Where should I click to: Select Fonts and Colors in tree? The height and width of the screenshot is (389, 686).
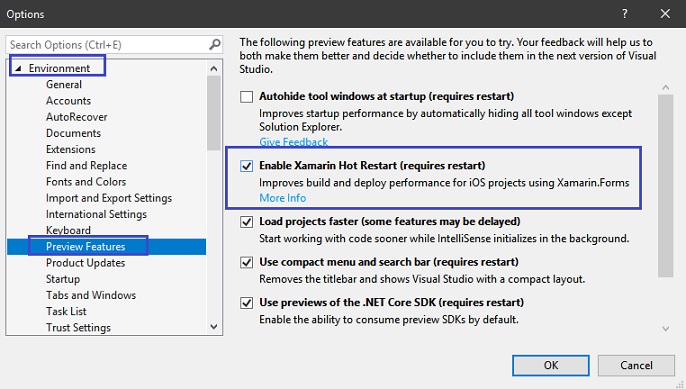click(x=86, y=182)
